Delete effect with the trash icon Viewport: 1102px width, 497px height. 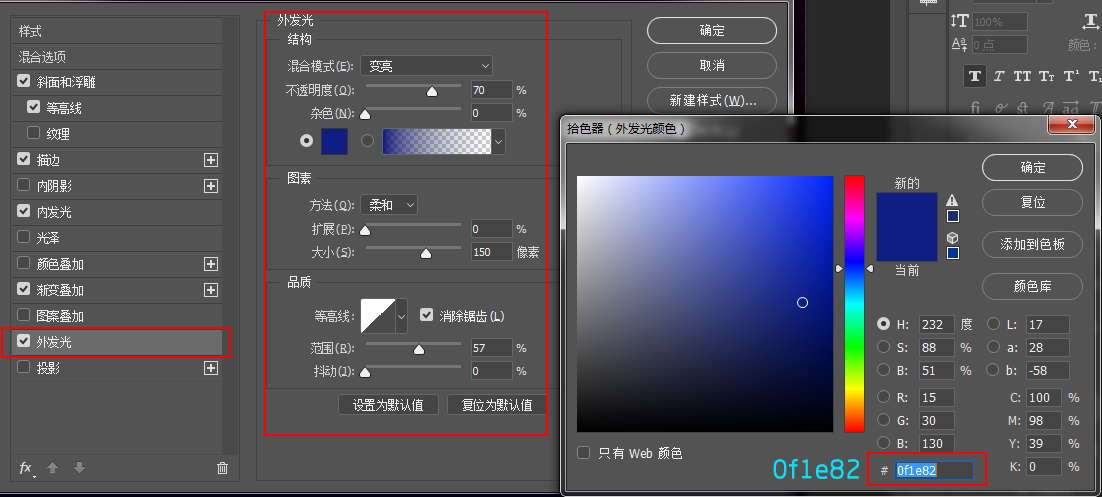click(222, 468)
